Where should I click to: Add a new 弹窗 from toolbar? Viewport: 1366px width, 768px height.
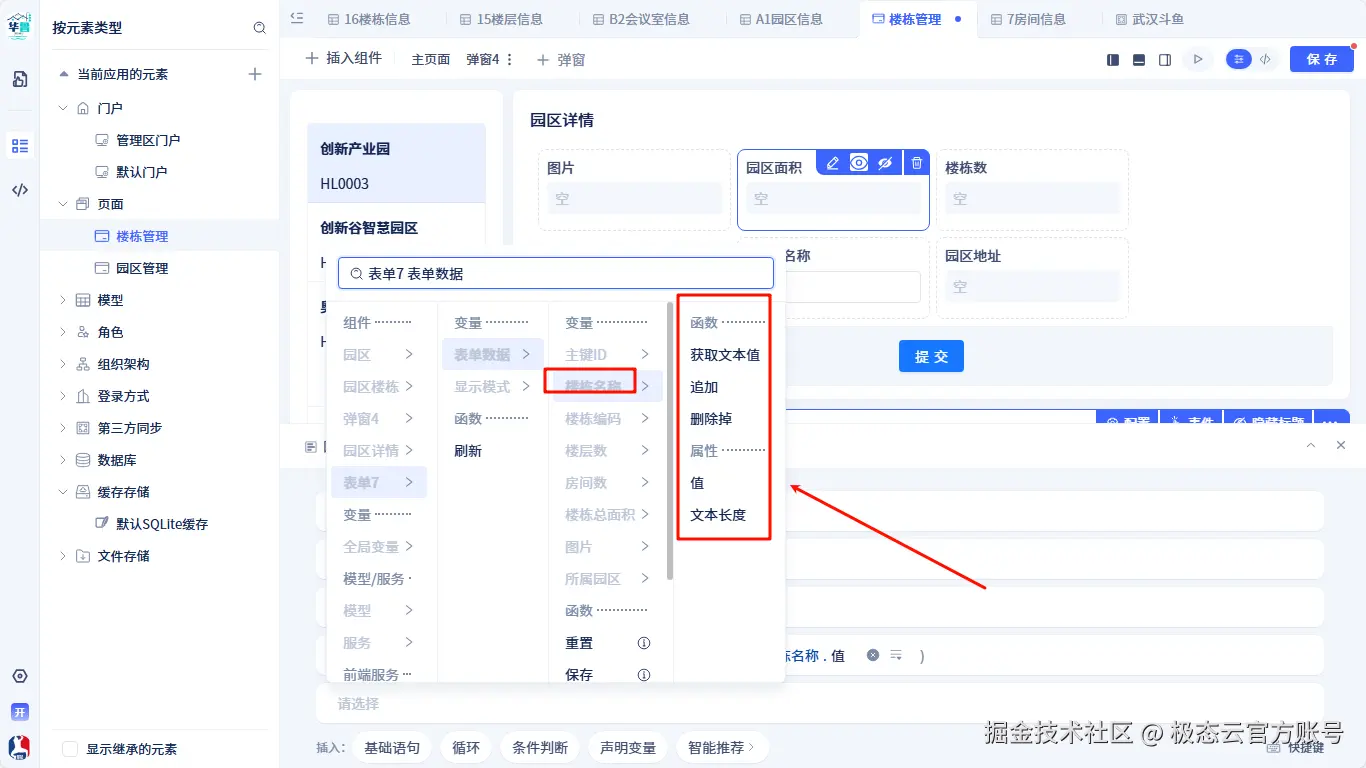point(561,60)
